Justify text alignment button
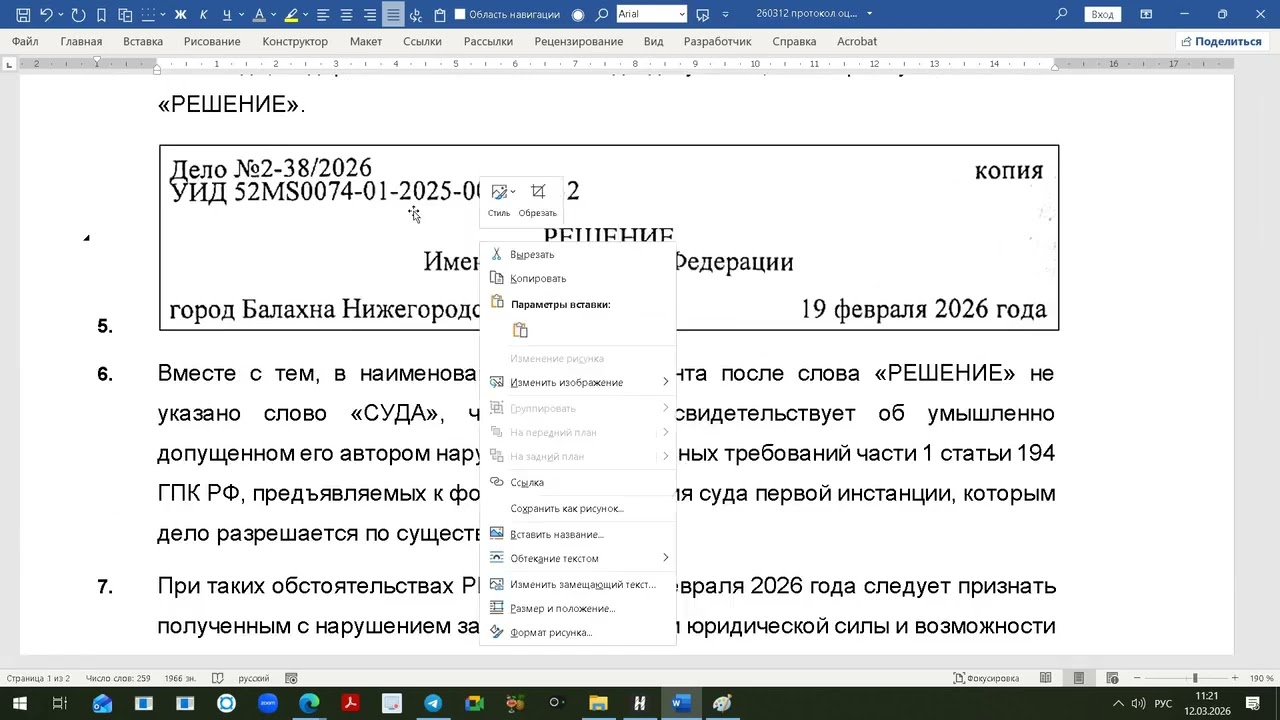This screenshot has width=1280, height=720. 393,15
